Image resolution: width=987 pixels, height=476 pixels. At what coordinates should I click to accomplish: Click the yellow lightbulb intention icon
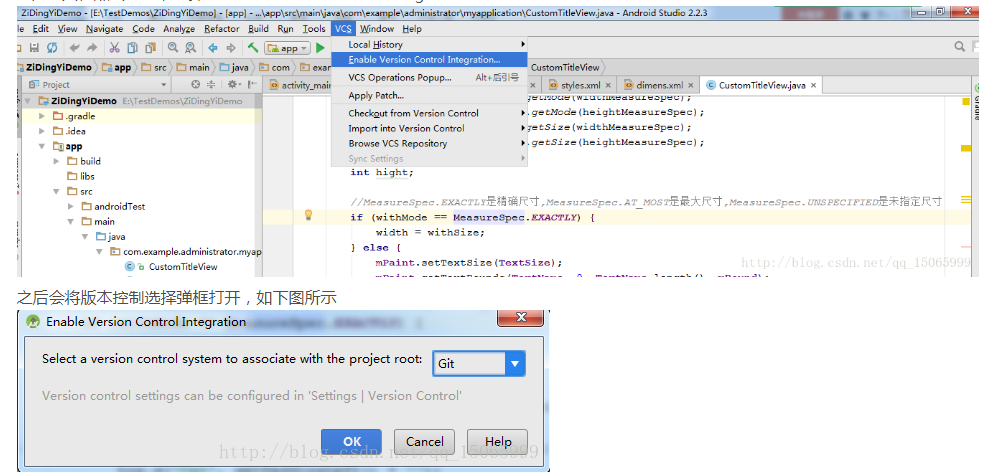click(308, 215)
